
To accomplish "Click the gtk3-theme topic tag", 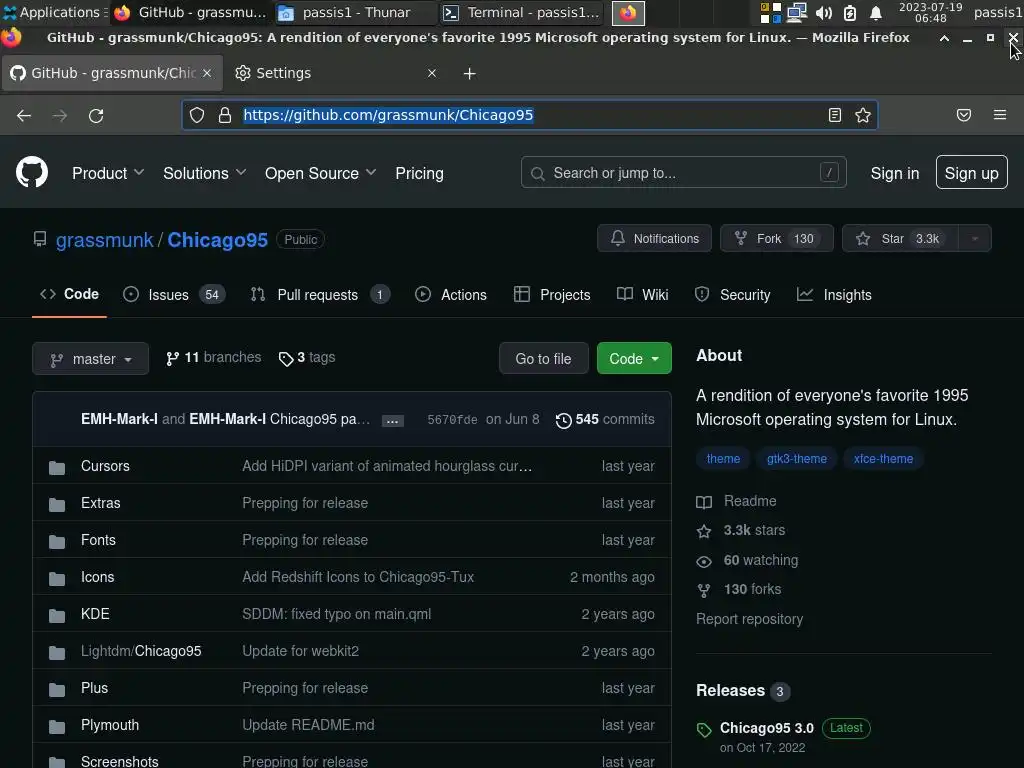I will click(796, 458).
